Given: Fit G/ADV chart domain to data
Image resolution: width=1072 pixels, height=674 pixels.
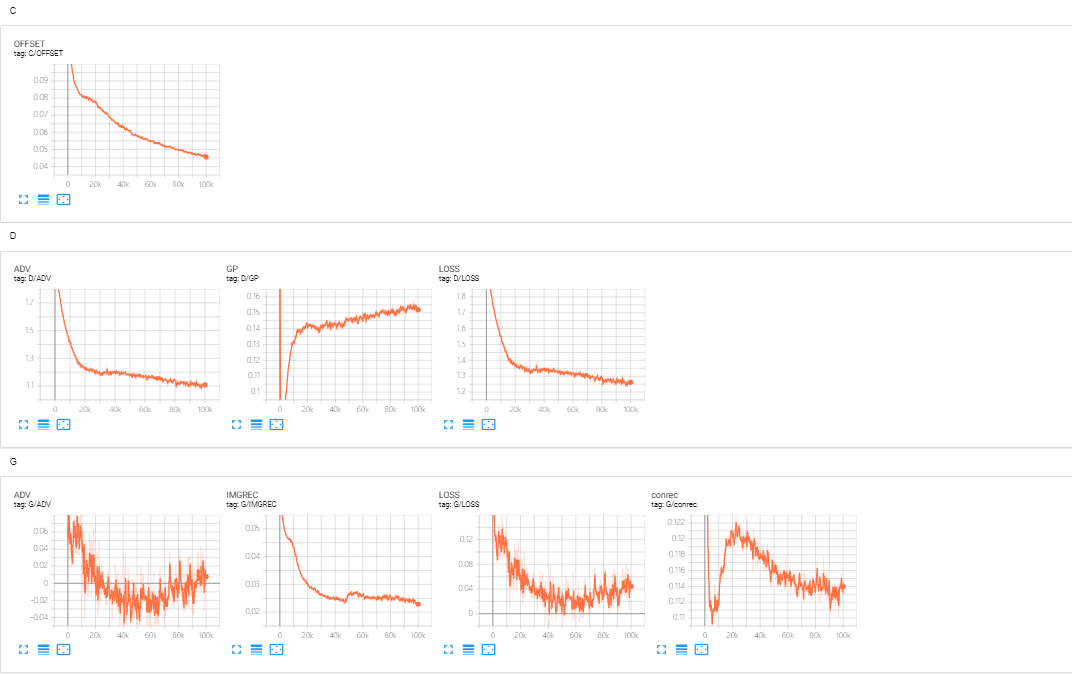Looking at the screenshot, I should (x=64, y=649).
